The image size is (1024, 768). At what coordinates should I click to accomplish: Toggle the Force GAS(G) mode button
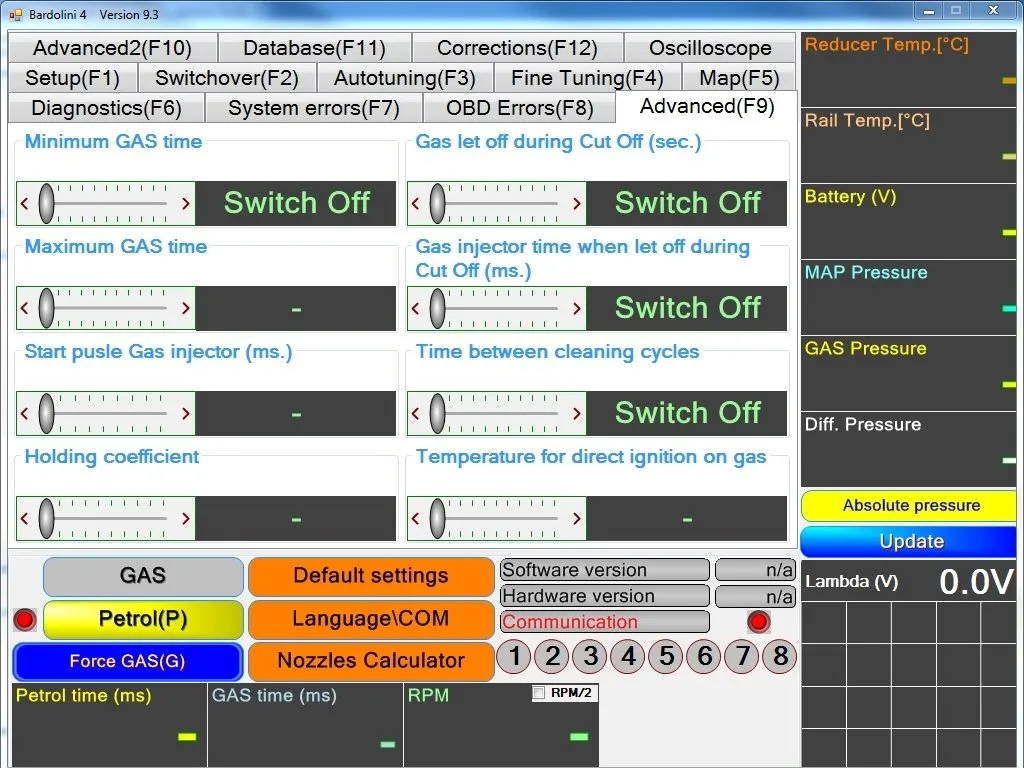(127, 662)
